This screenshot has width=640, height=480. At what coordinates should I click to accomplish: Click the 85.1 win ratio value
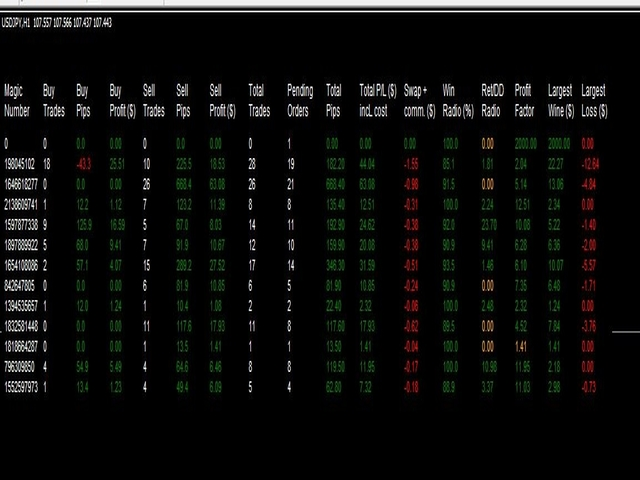(x=449, y=164)
